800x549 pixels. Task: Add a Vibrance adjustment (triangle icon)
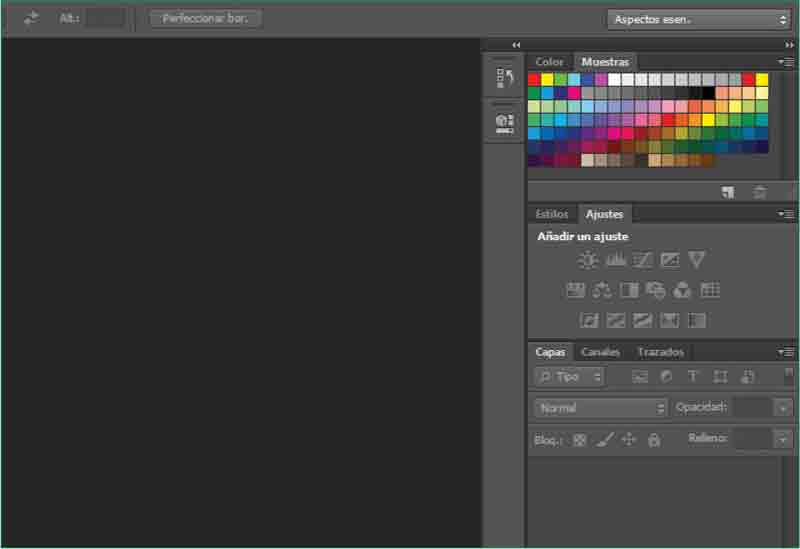pyautogui.click(x=697, y=260)
